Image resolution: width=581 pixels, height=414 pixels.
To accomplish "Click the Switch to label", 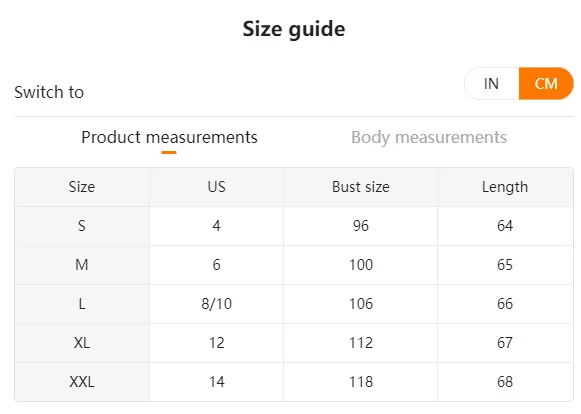I will tap(49, 92).
